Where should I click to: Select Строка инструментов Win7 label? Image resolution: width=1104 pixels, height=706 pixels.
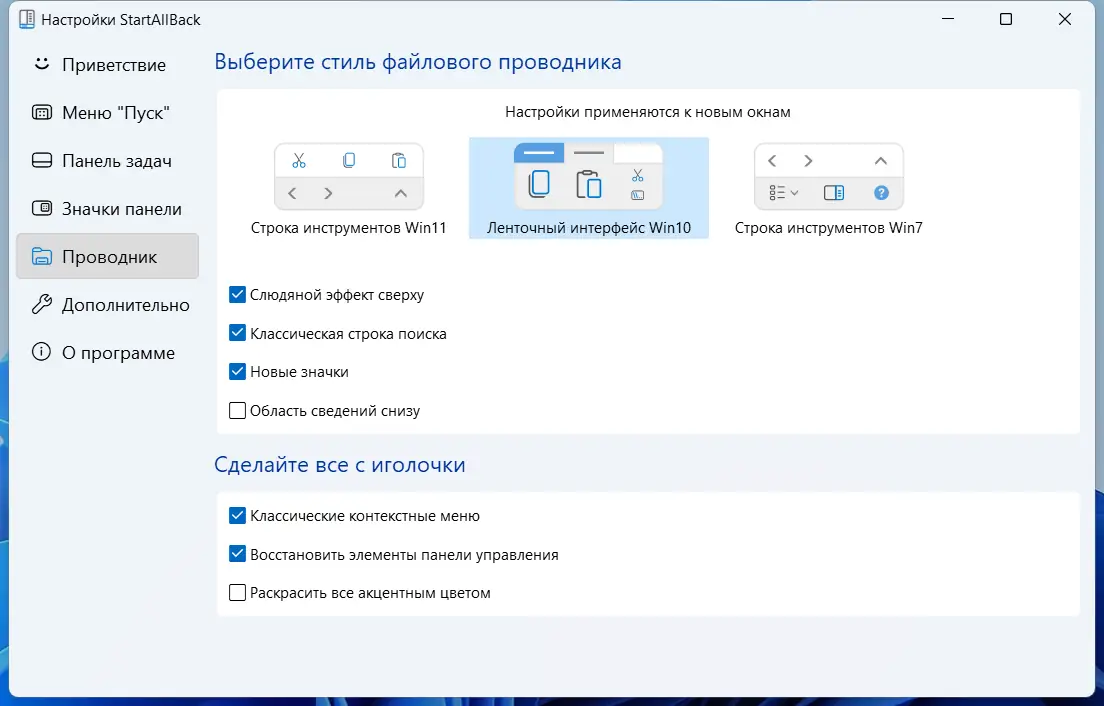pyautogui.click(x=829, y=228)
